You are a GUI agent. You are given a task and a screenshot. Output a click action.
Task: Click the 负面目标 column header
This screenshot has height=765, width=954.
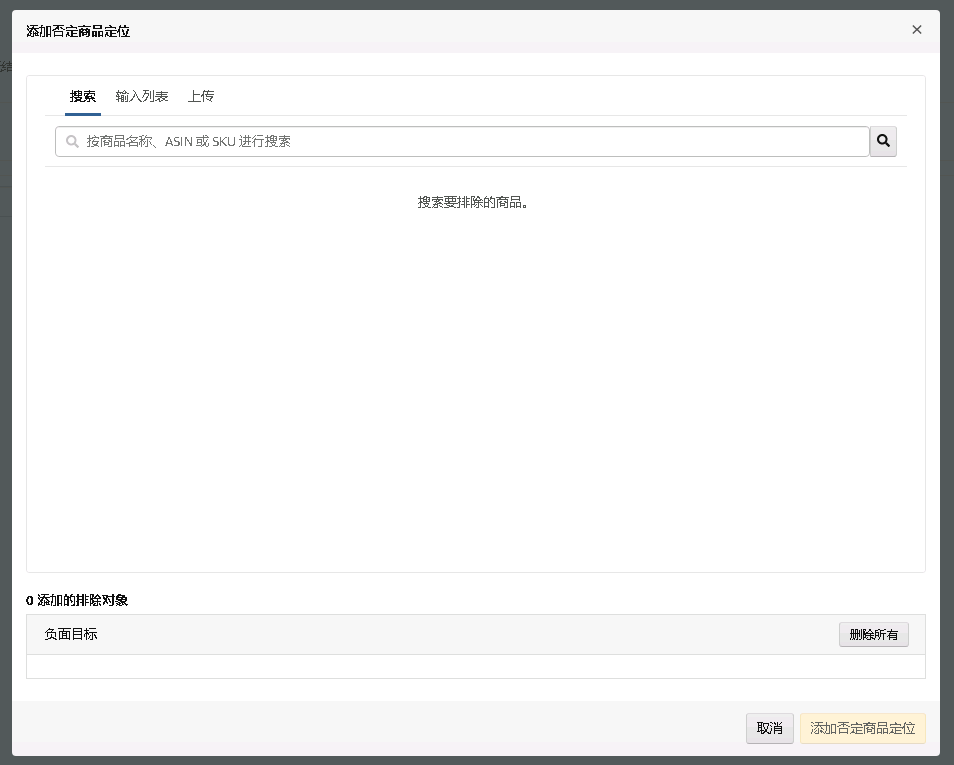[71, 634]
